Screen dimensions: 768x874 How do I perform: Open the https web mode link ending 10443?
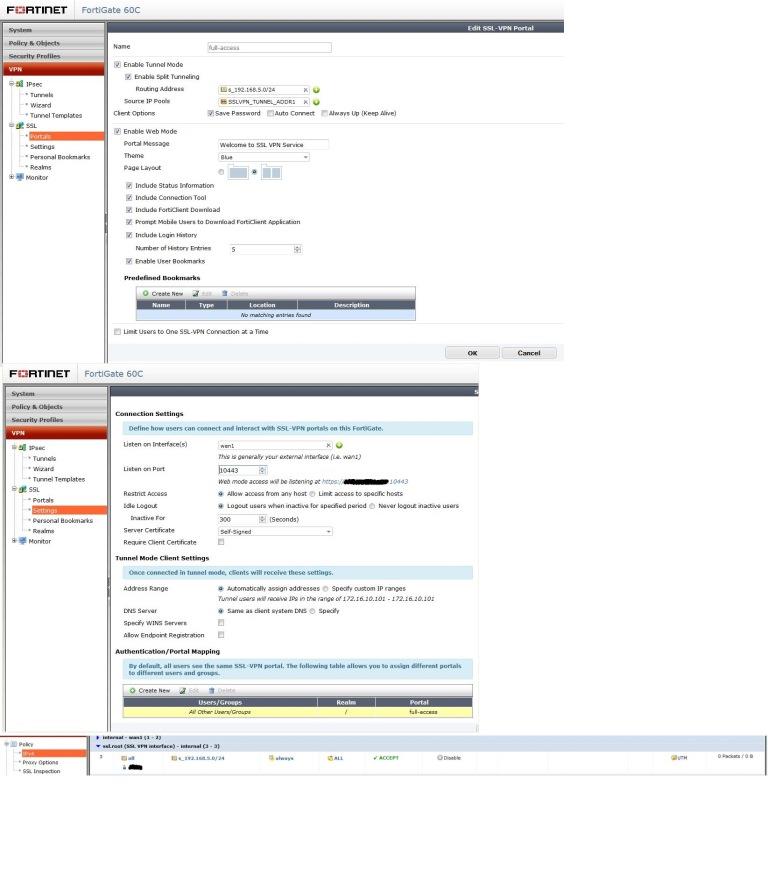click(365, 482)
